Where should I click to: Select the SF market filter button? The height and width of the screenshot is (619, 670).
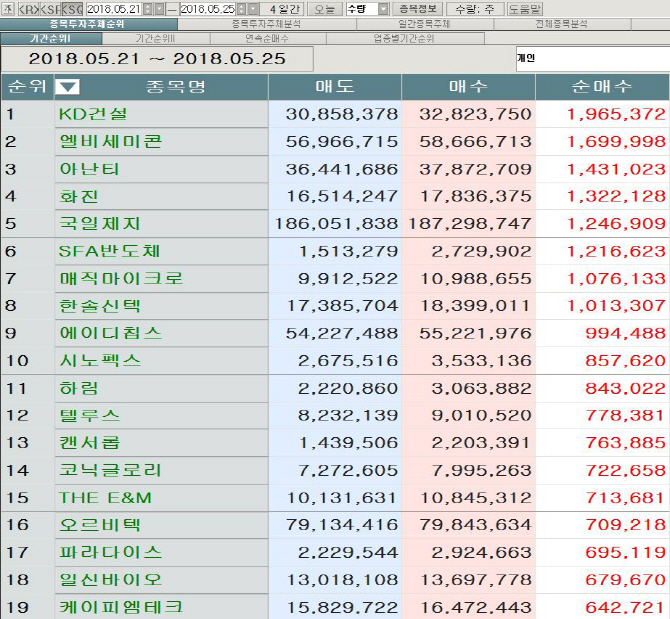(x=49, y=8)
